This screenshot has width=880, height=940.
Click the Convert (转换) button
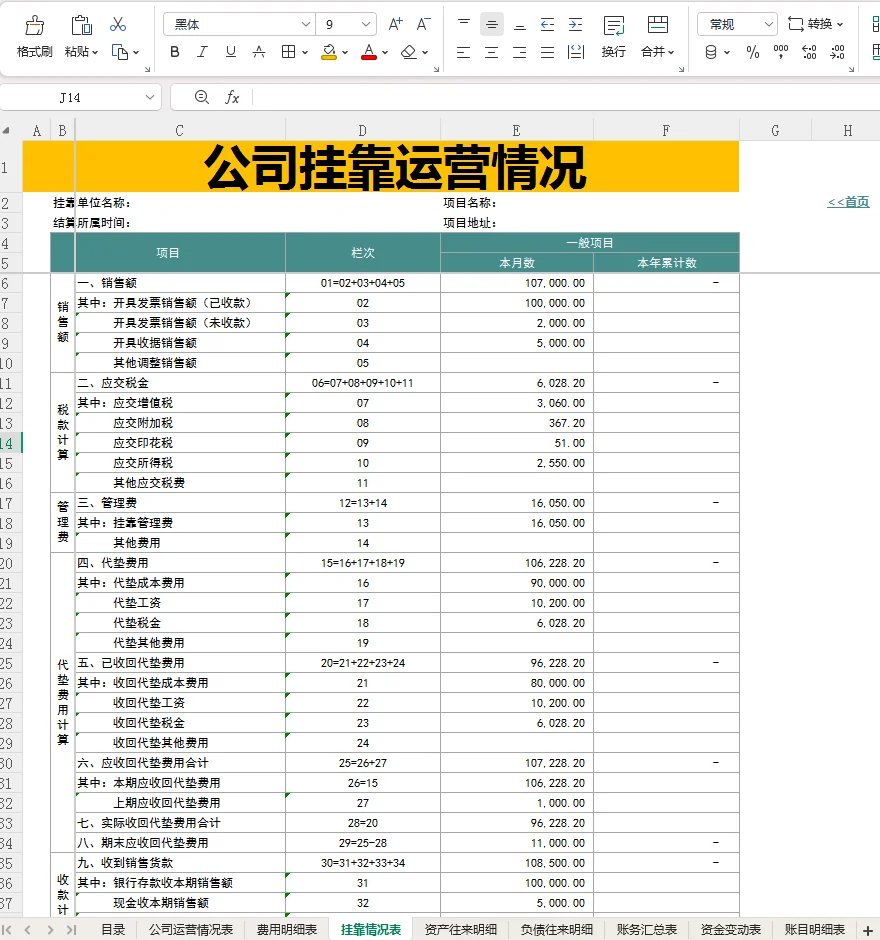[x=815, y=24]
